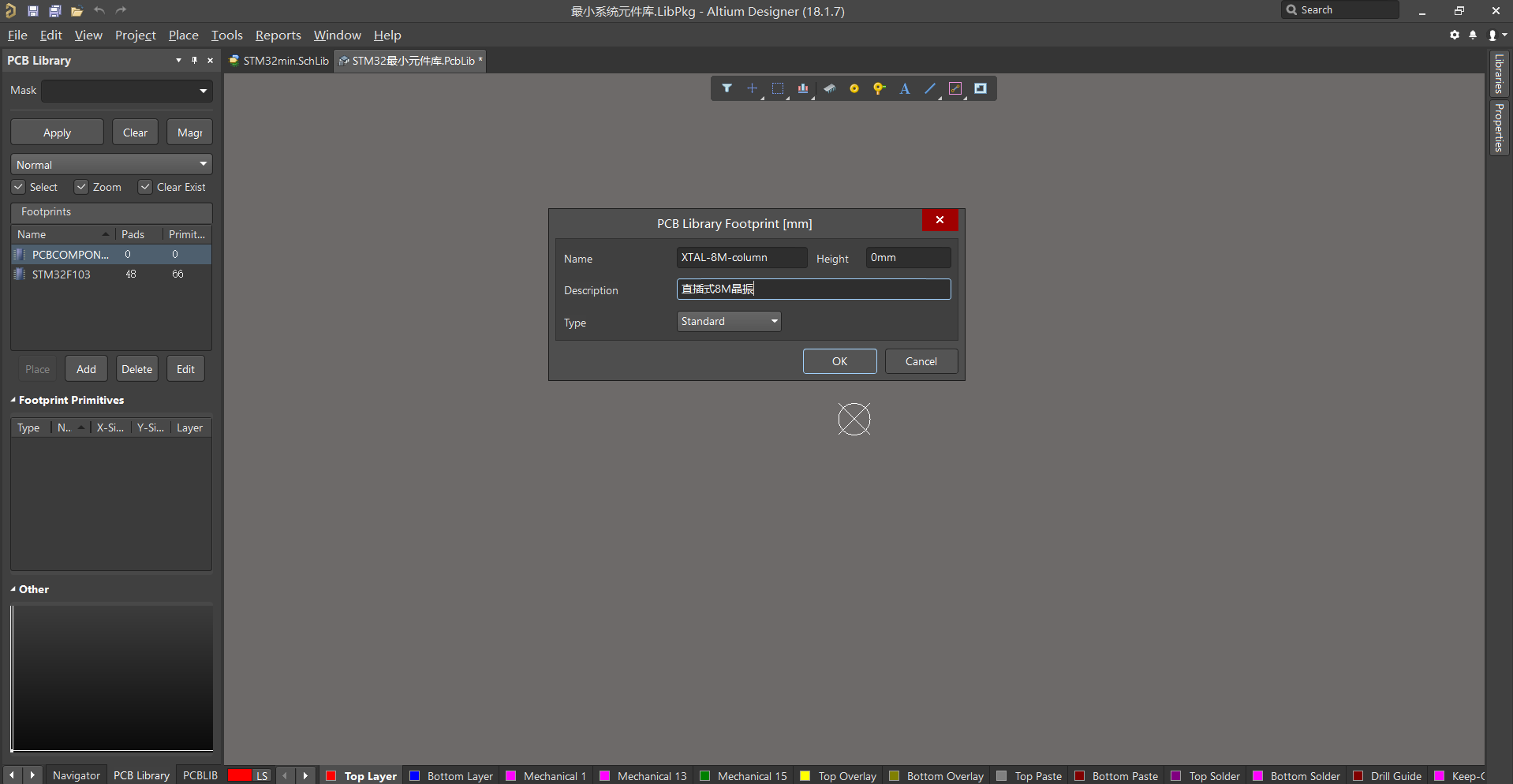
Task: Select the Place Track tool with pink border
Action: point(955,88)
